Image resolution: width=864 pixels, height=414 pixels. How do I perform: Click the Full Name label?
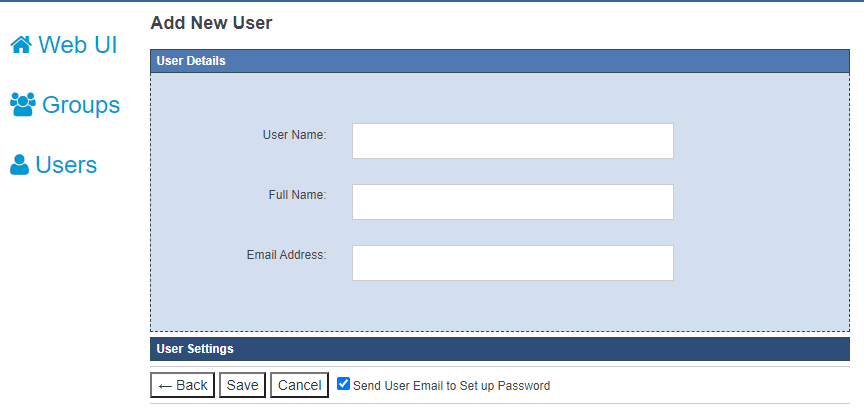click(297, 195)
